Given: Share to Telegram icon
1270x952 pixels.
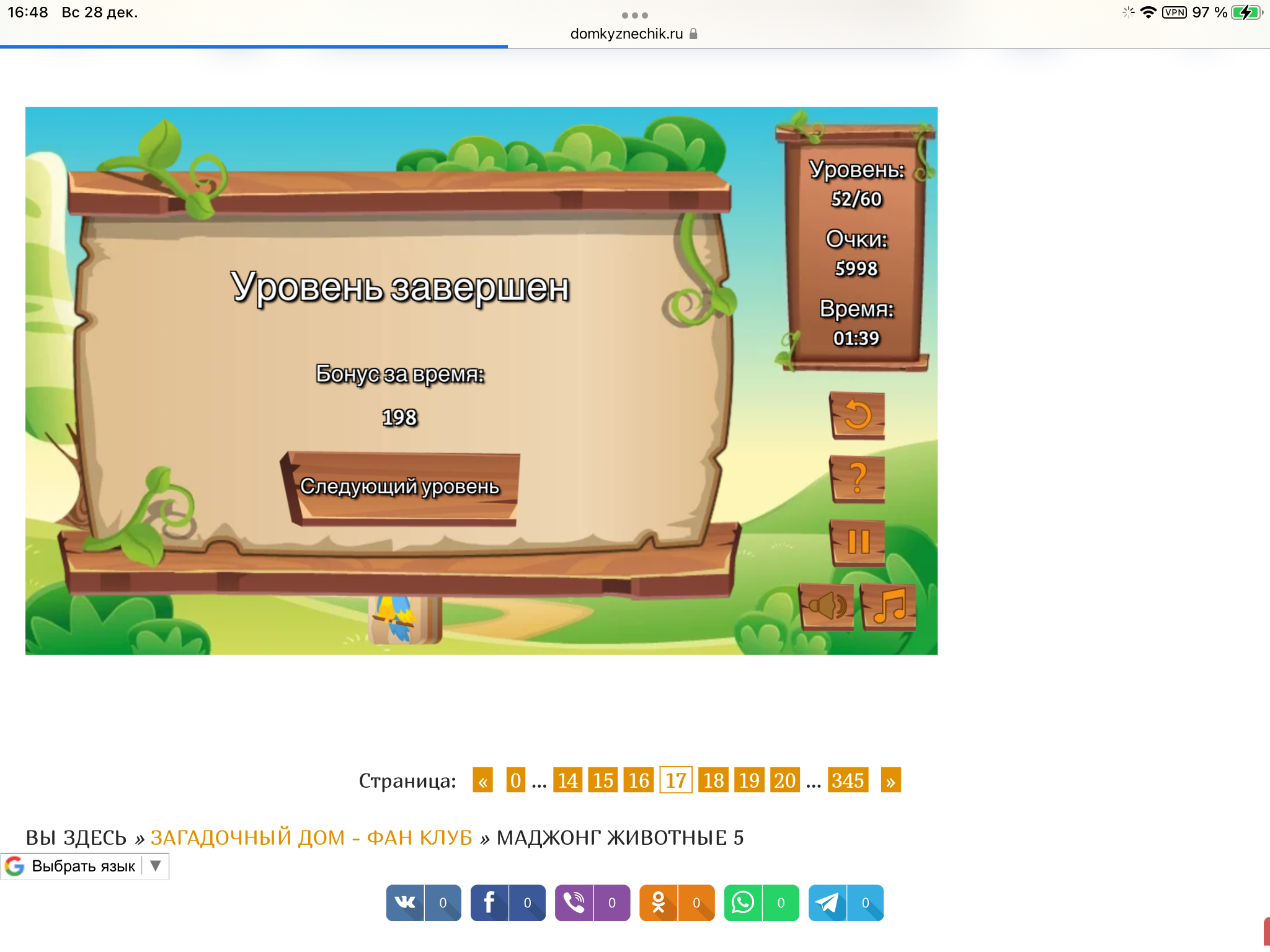Looking at the screenshot, I should [x=827, y=903].
